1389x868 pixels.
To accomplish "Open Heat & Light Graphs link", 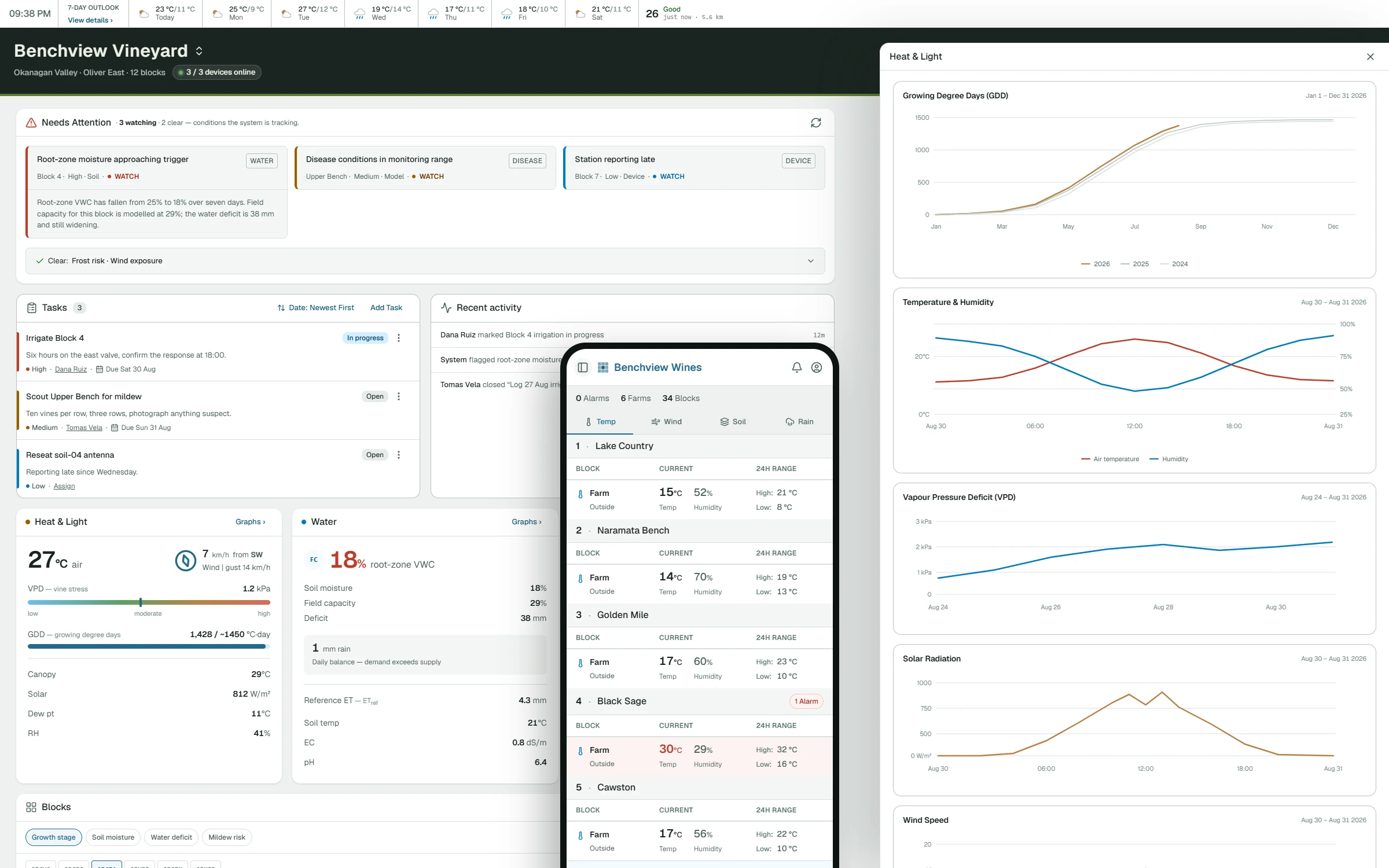I will [x=251, y=522].
